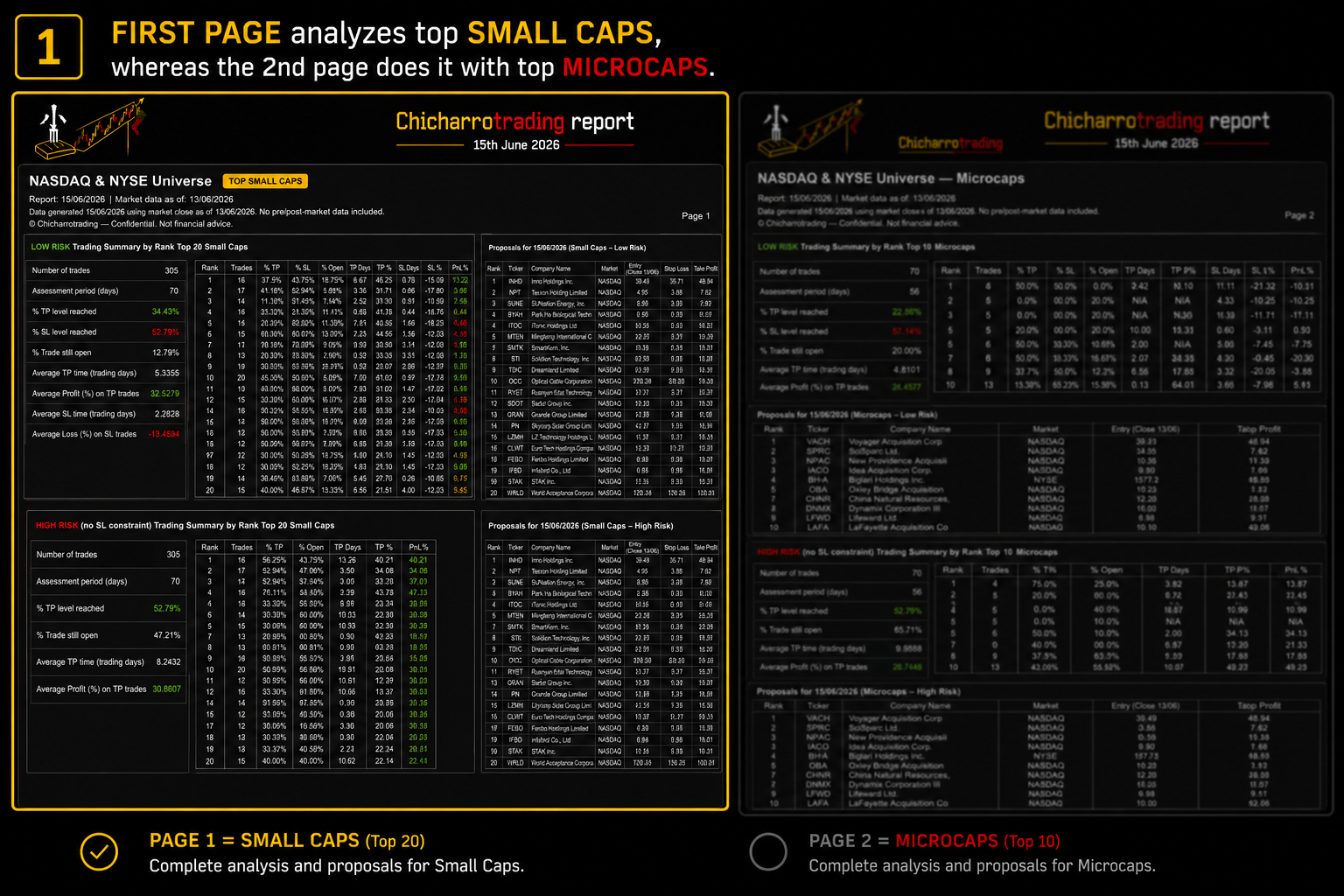Click the Chicharrotrading report title on page 1

(x=514, y=122)
